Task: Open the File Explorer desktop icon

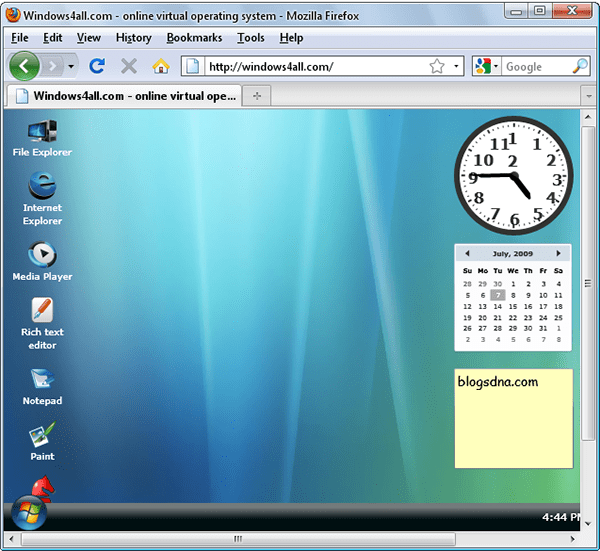Action: tap(42, 138)
